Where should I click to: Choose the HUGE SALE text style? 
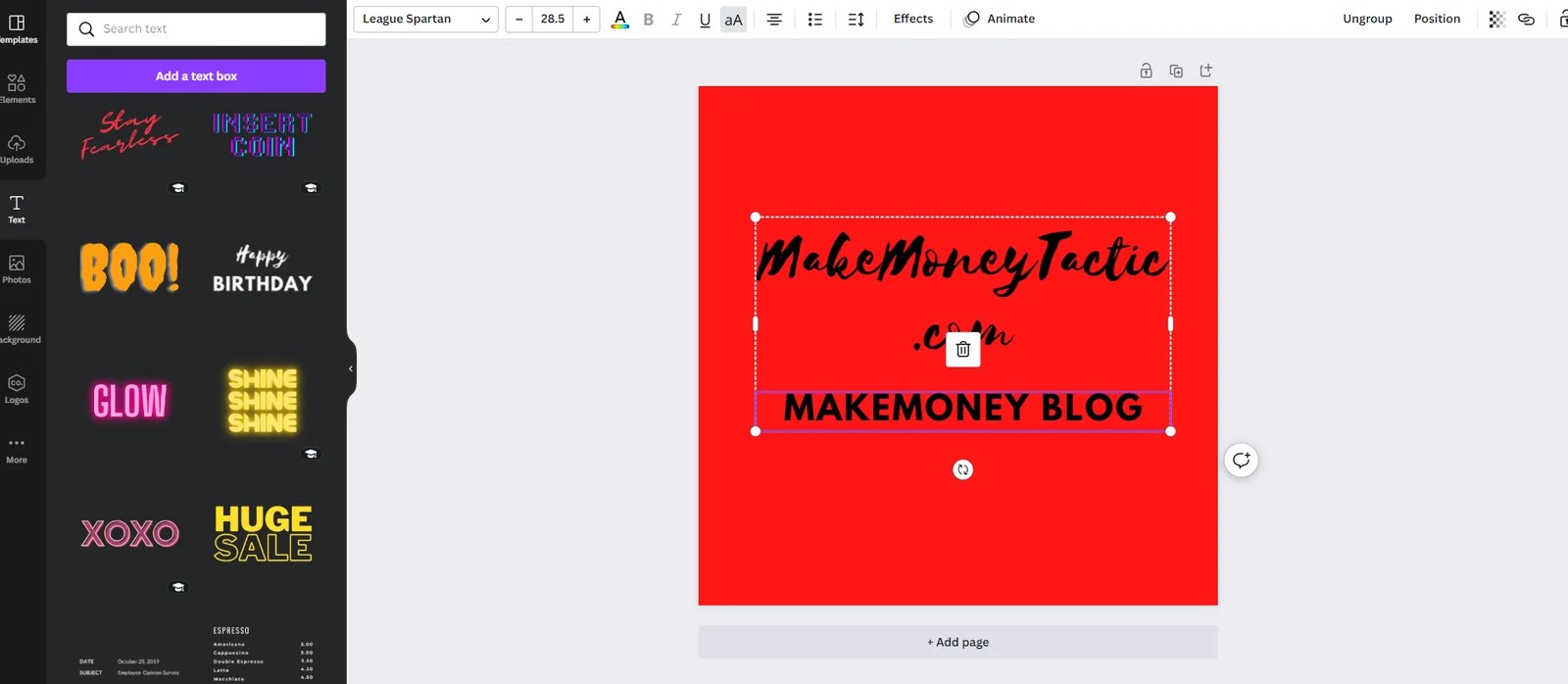[x=263, y=533]
